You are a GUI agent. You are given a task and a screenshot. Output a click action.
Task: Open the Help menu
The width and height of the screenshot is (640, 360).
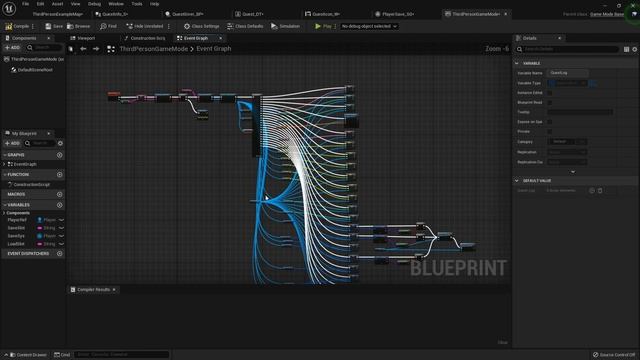click(154, 4)
